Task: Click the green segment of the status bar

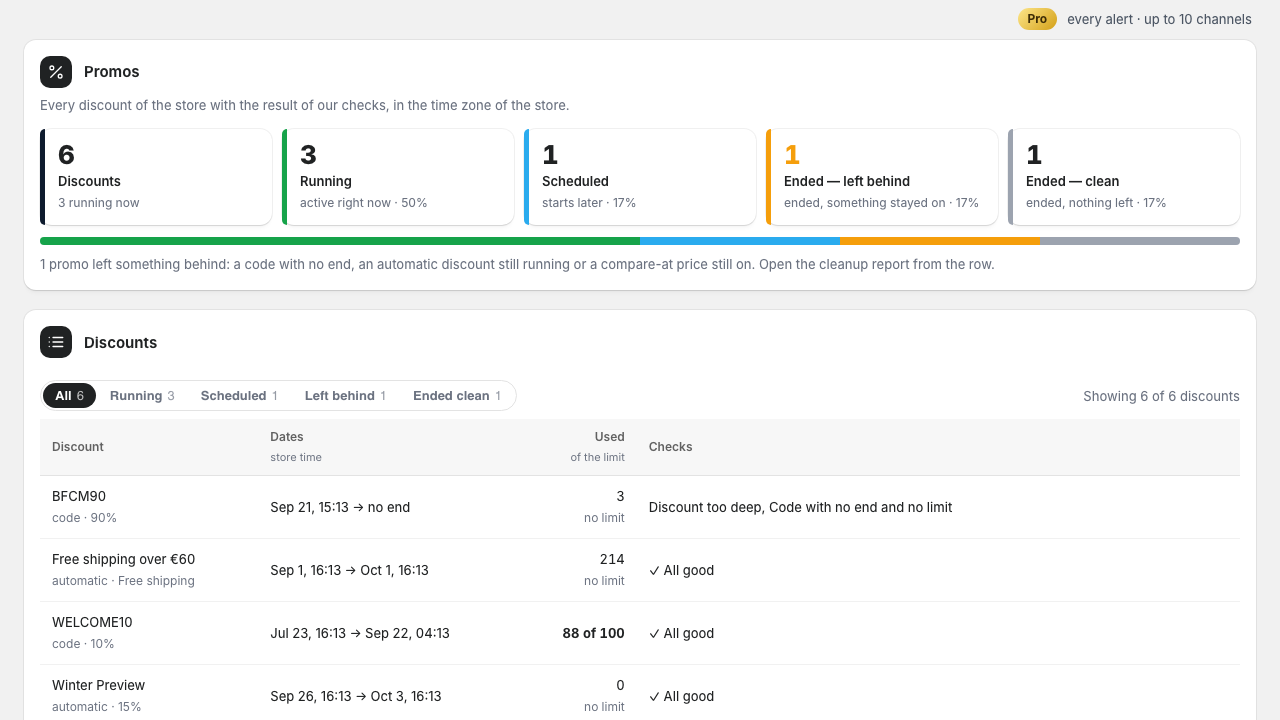Action: [340, 241]
